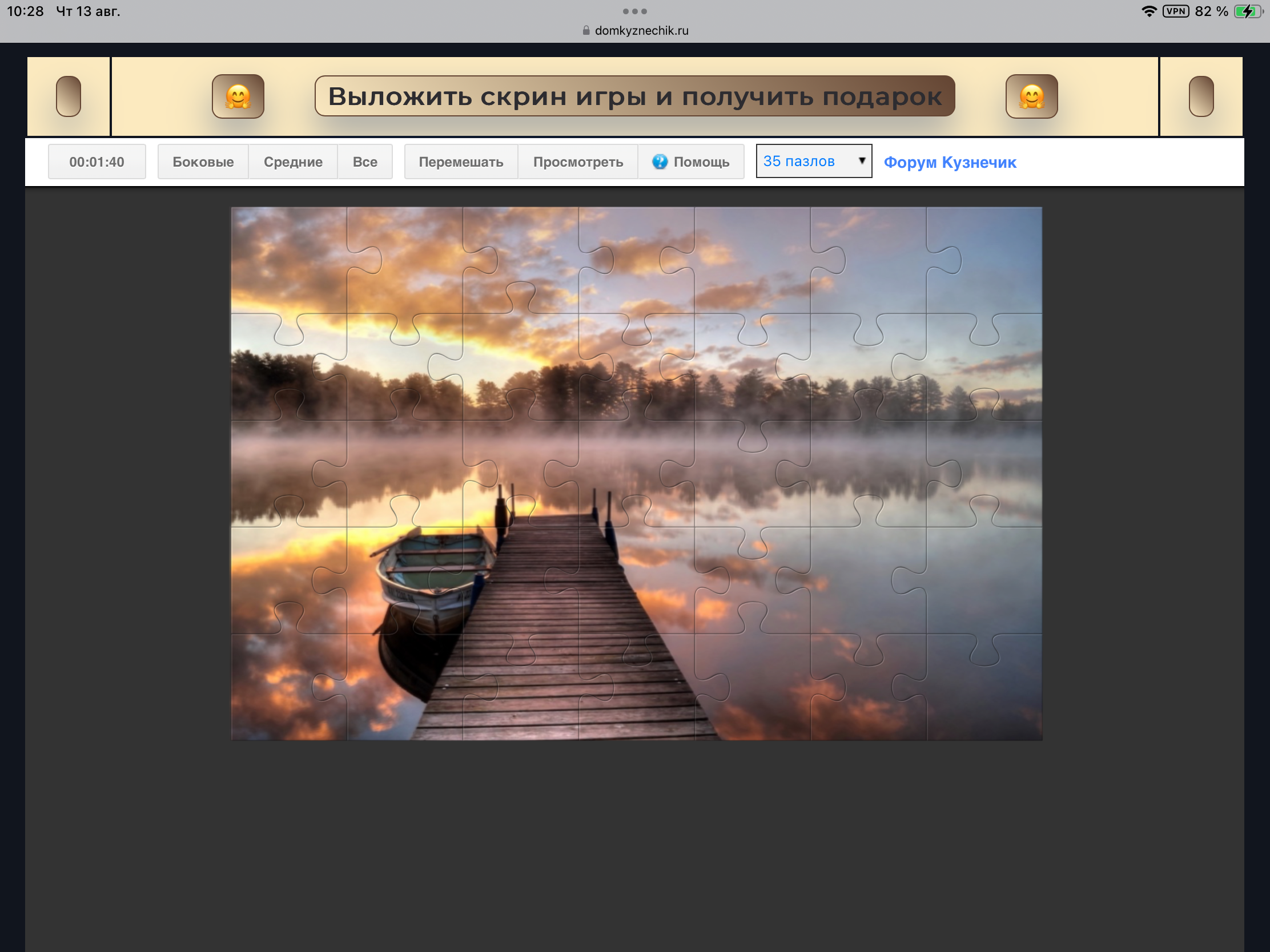Viewport: 1270px width, 952px height.
Task: Show Все puzzle pieces
Action: 365,162
